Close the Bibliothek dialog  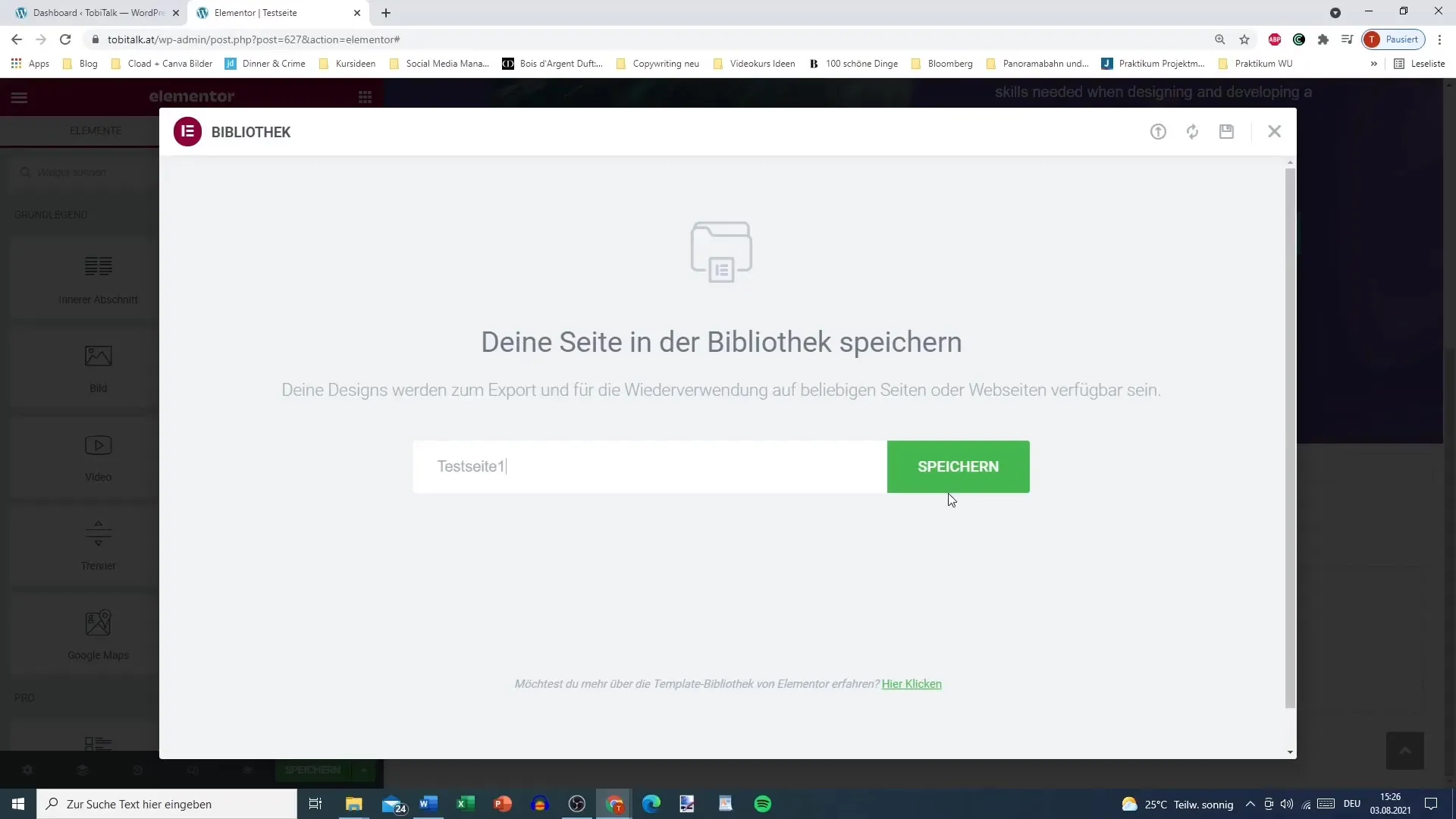[x=1275, y=132]
